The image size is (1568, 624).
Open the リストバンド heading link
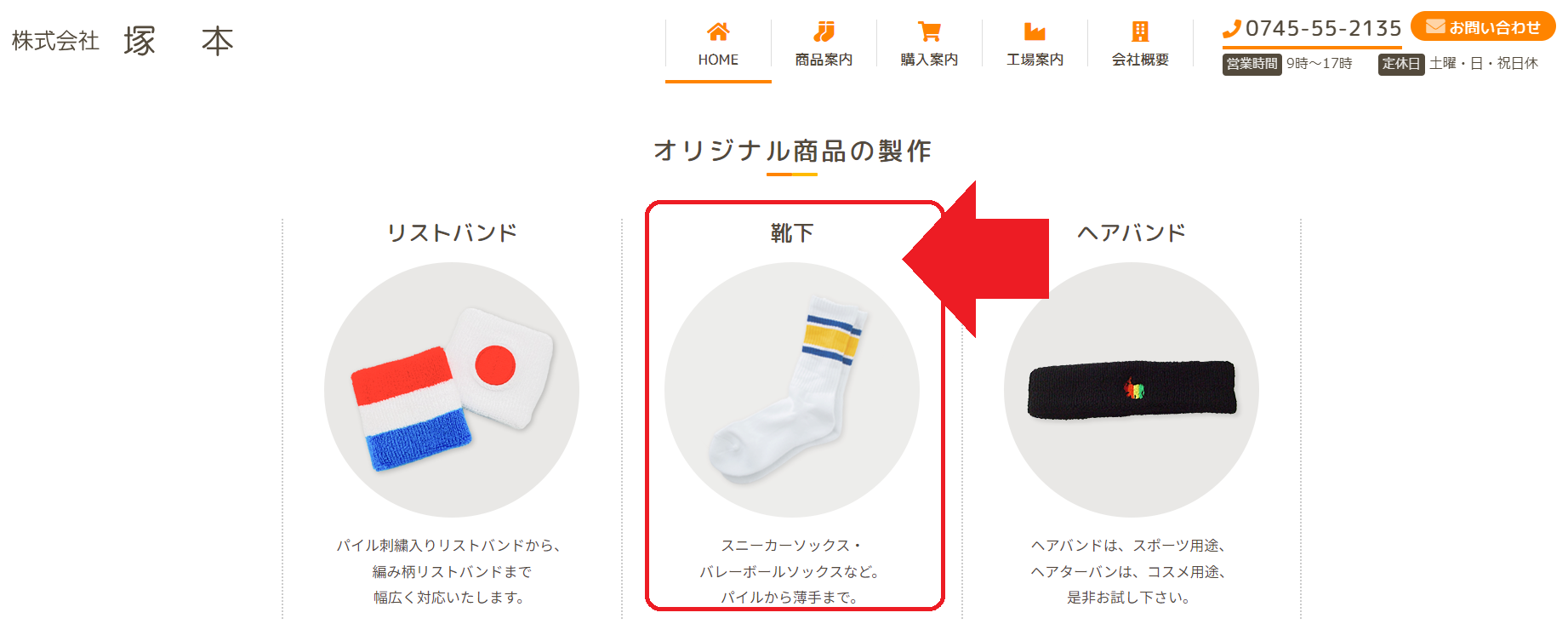(x=452, y=233)
